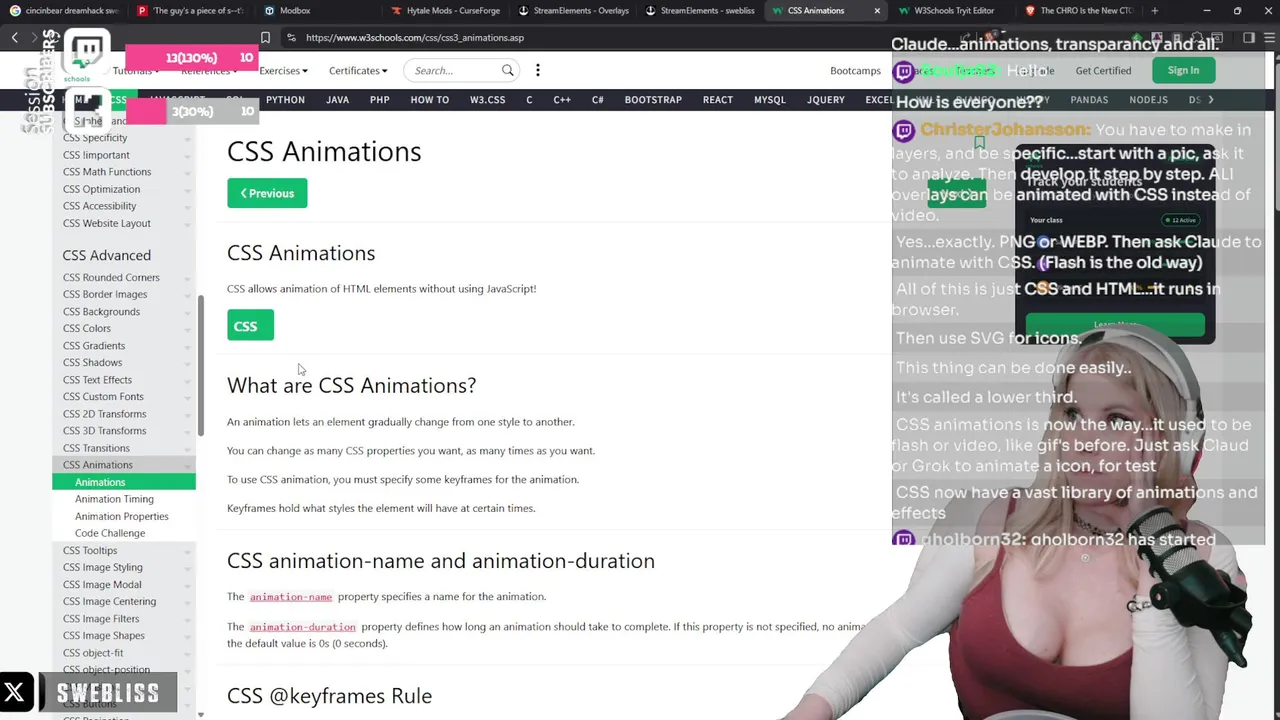This screenshot has height=720, width=1280.
Task: Open Animation Properties sub-item
Action: point(121,516)
